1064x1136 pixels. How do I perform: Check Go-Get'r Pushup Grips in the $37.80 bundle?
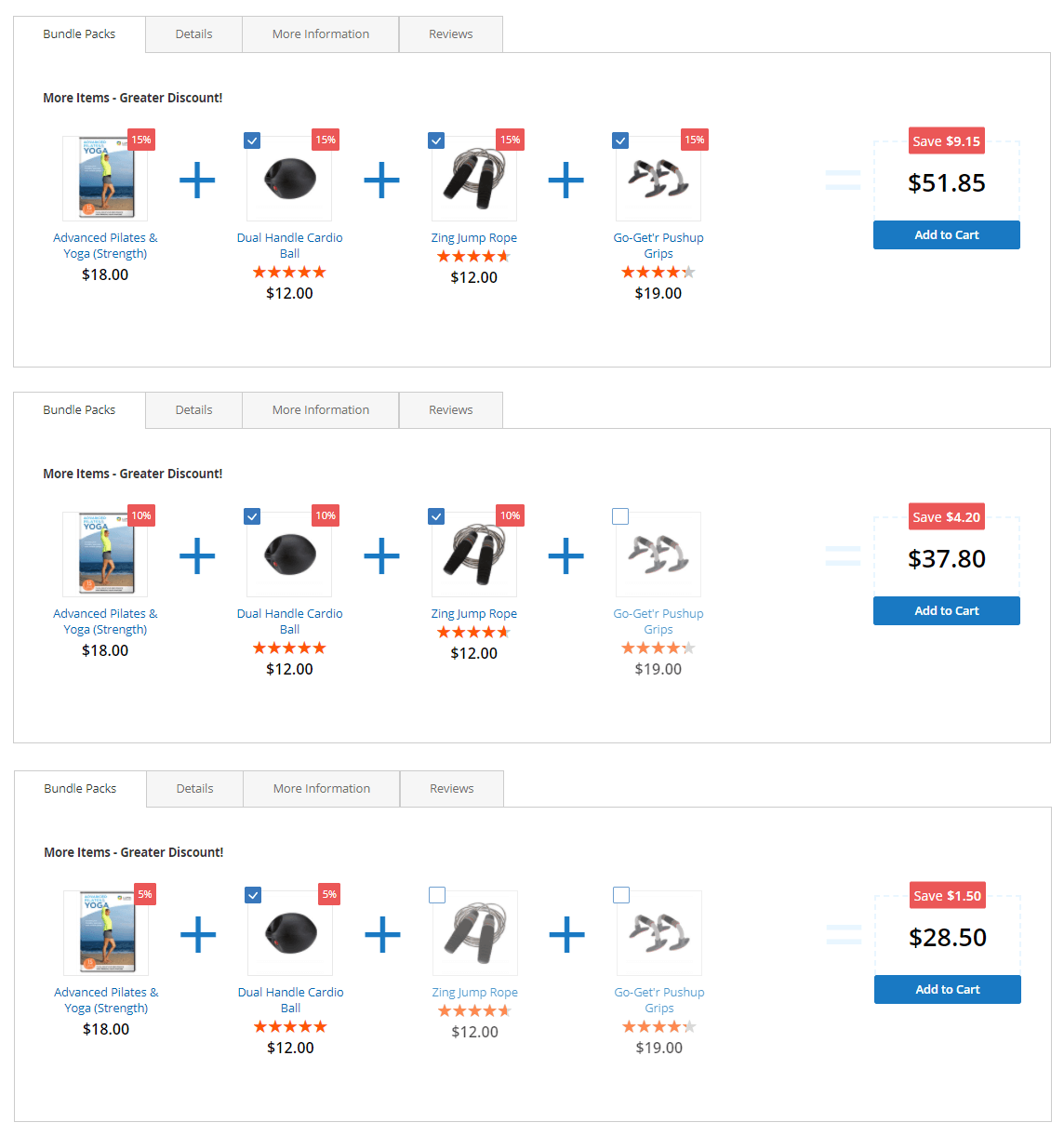[621, 516]
